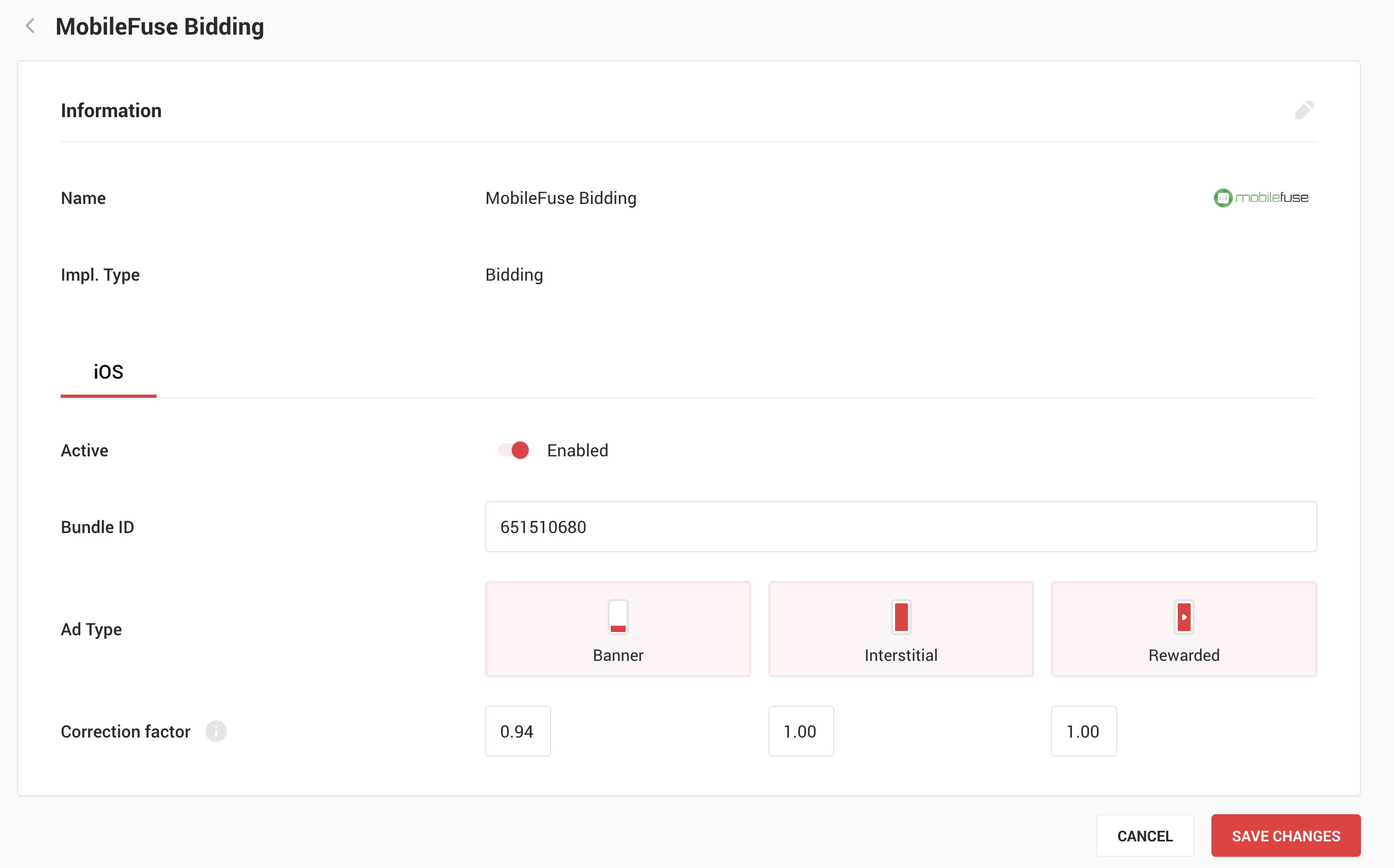Click the Banner correction factor 0.94 field
1394x868 pixels.
point(517,731)
